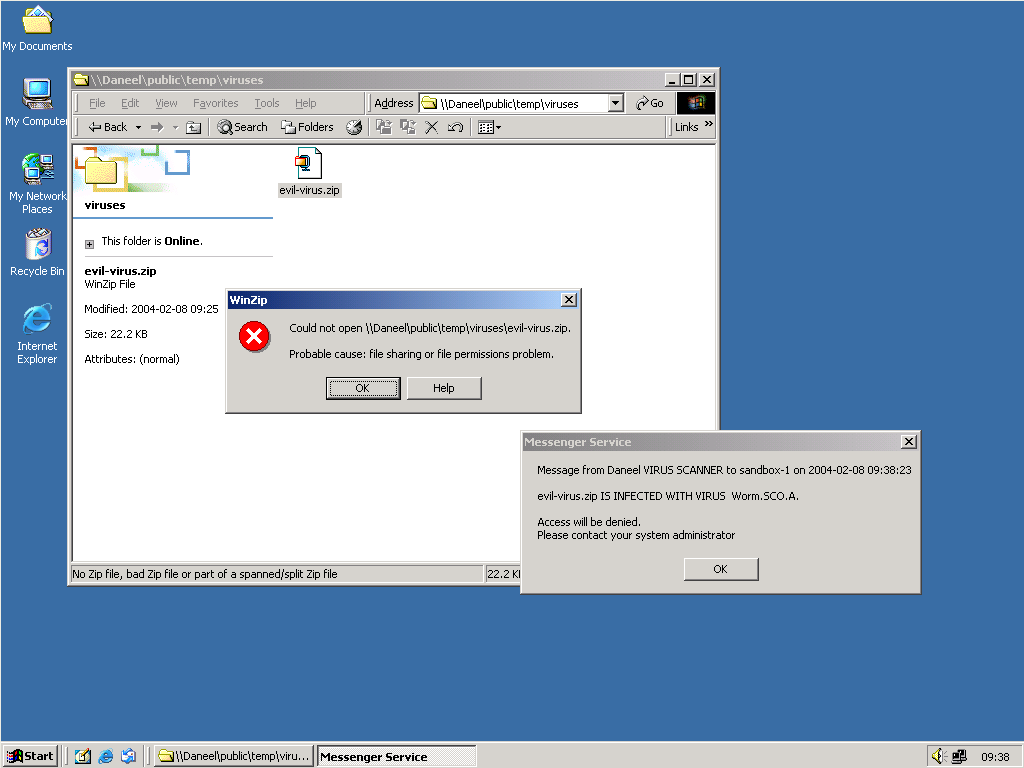1024x768 pixels.
Task: Open the File menu
Action: click(x=97, y=103)
